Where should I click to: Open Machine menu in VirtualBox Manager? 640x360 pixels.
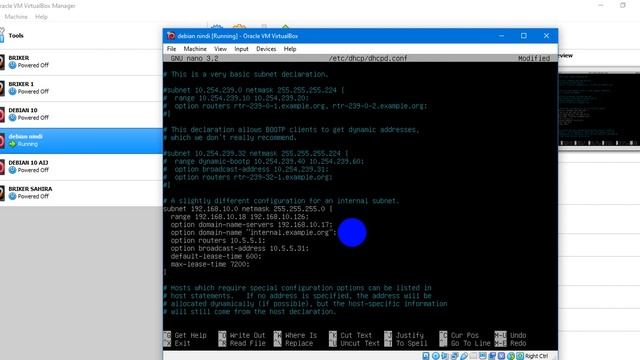(16, 17)
